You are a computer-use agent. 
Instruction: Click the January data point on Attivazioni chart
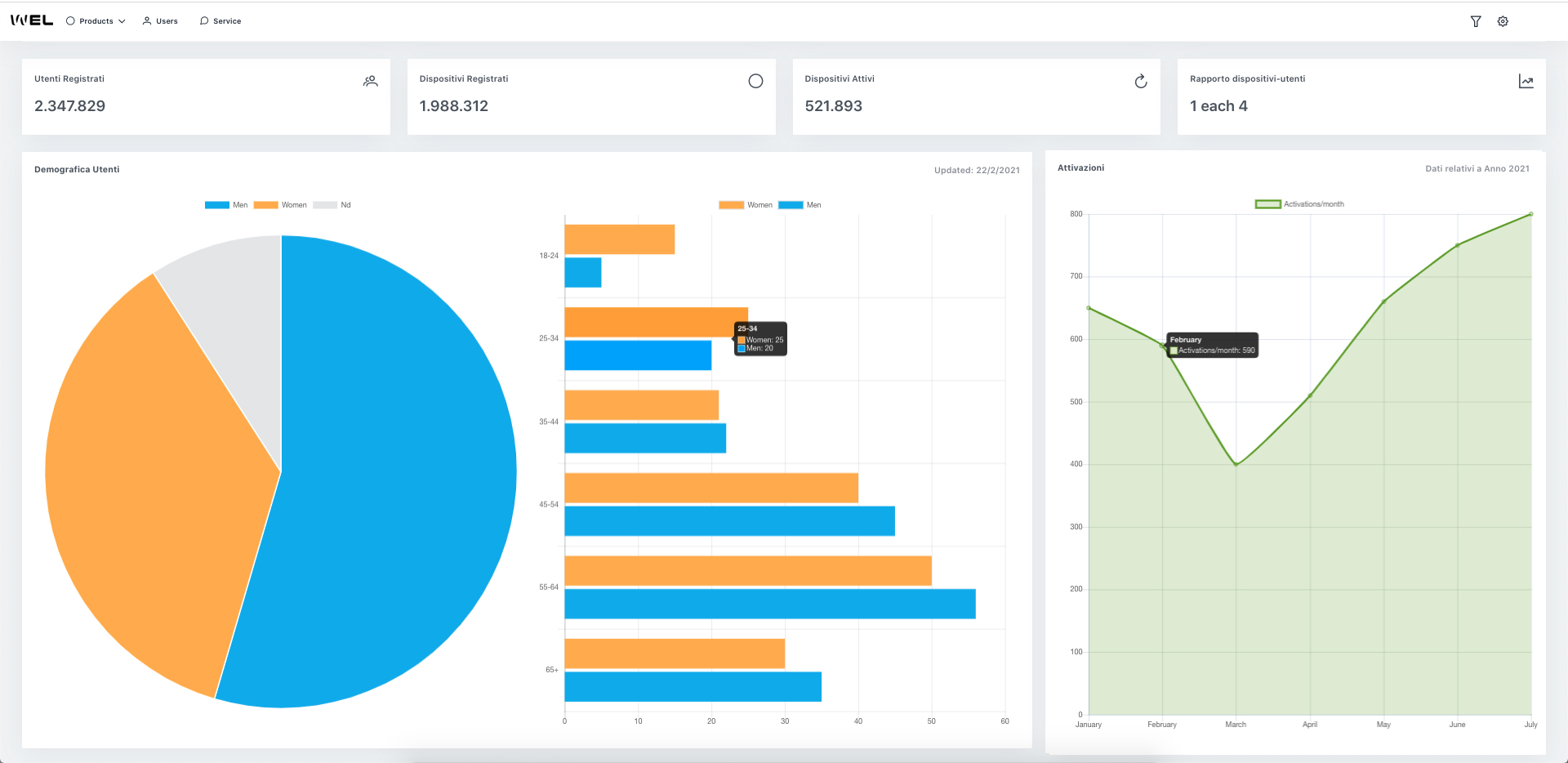point(1089,308)
